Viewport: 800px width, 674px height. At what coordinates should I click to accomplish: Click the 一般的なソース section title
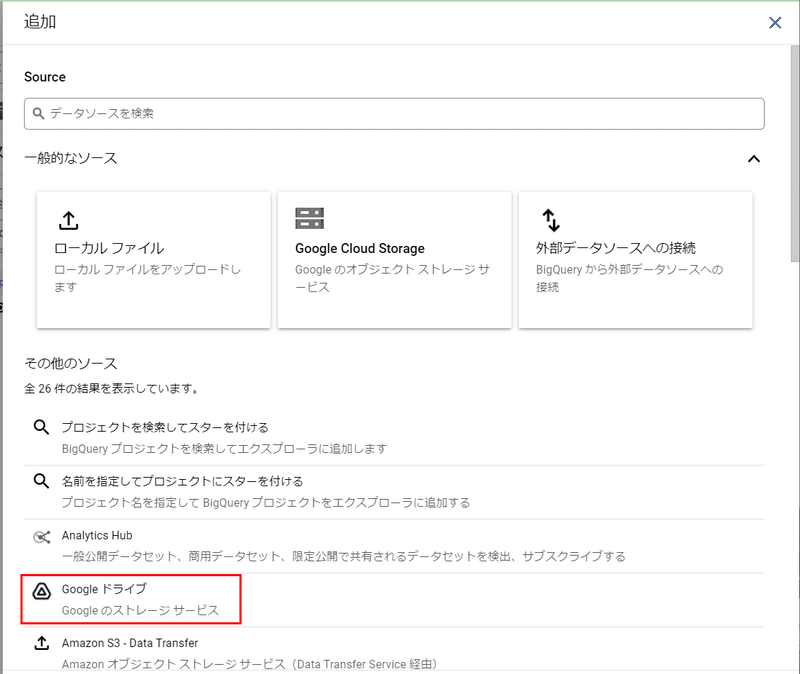click(x=71, y=158)
